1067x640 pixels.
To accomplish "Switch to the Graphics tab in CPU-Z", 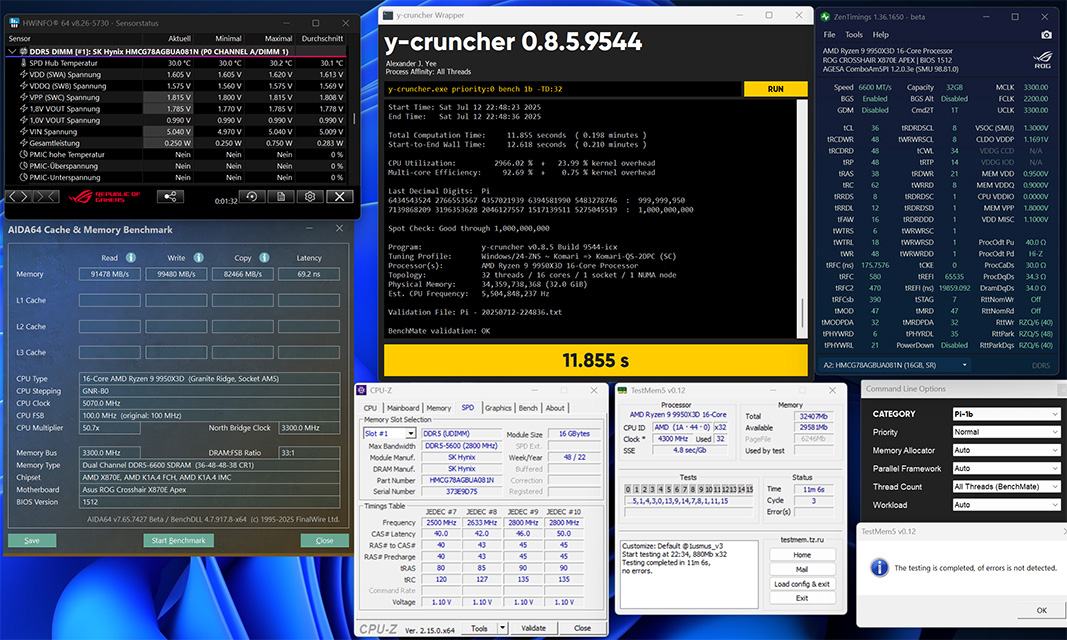I will pyautogui.click(x=498, y=408).
